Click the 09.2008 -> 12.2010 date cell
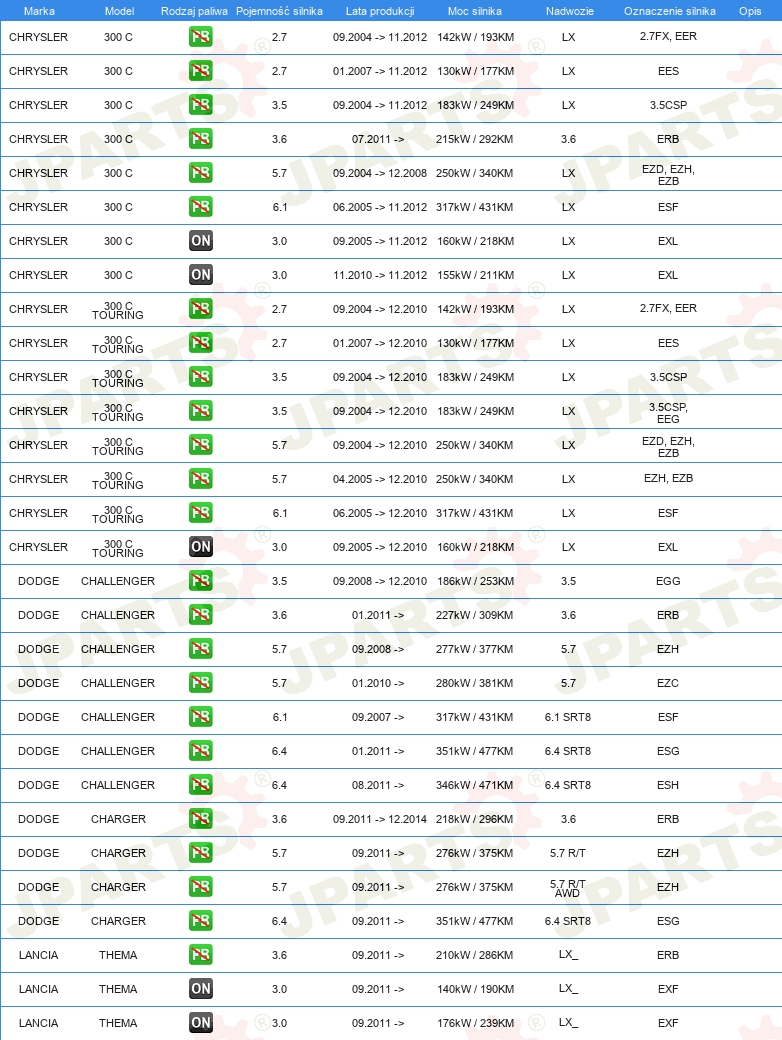The width and height of the screenshot is (782, 1040). [x=380, y=581]
